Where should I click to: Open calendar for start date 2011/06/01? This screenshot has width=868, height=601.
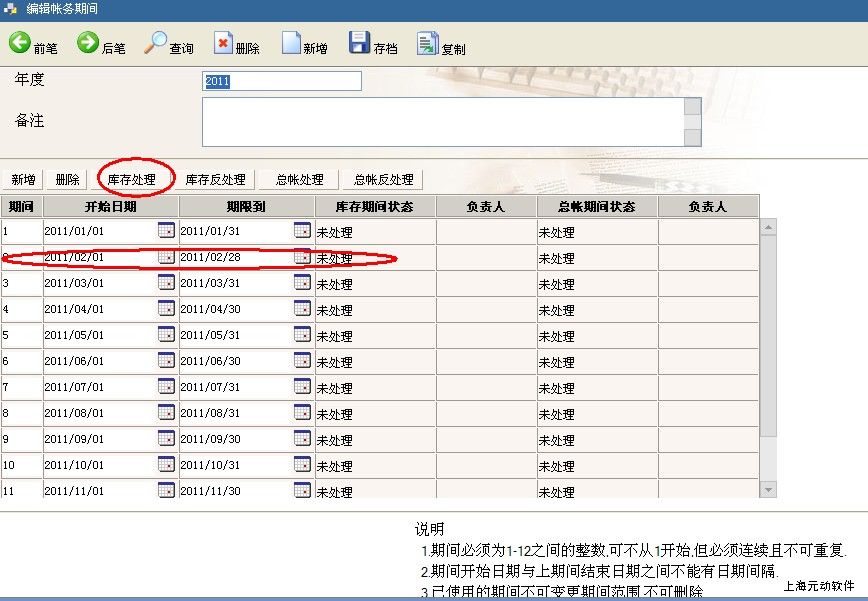click(x=166, y=361)
